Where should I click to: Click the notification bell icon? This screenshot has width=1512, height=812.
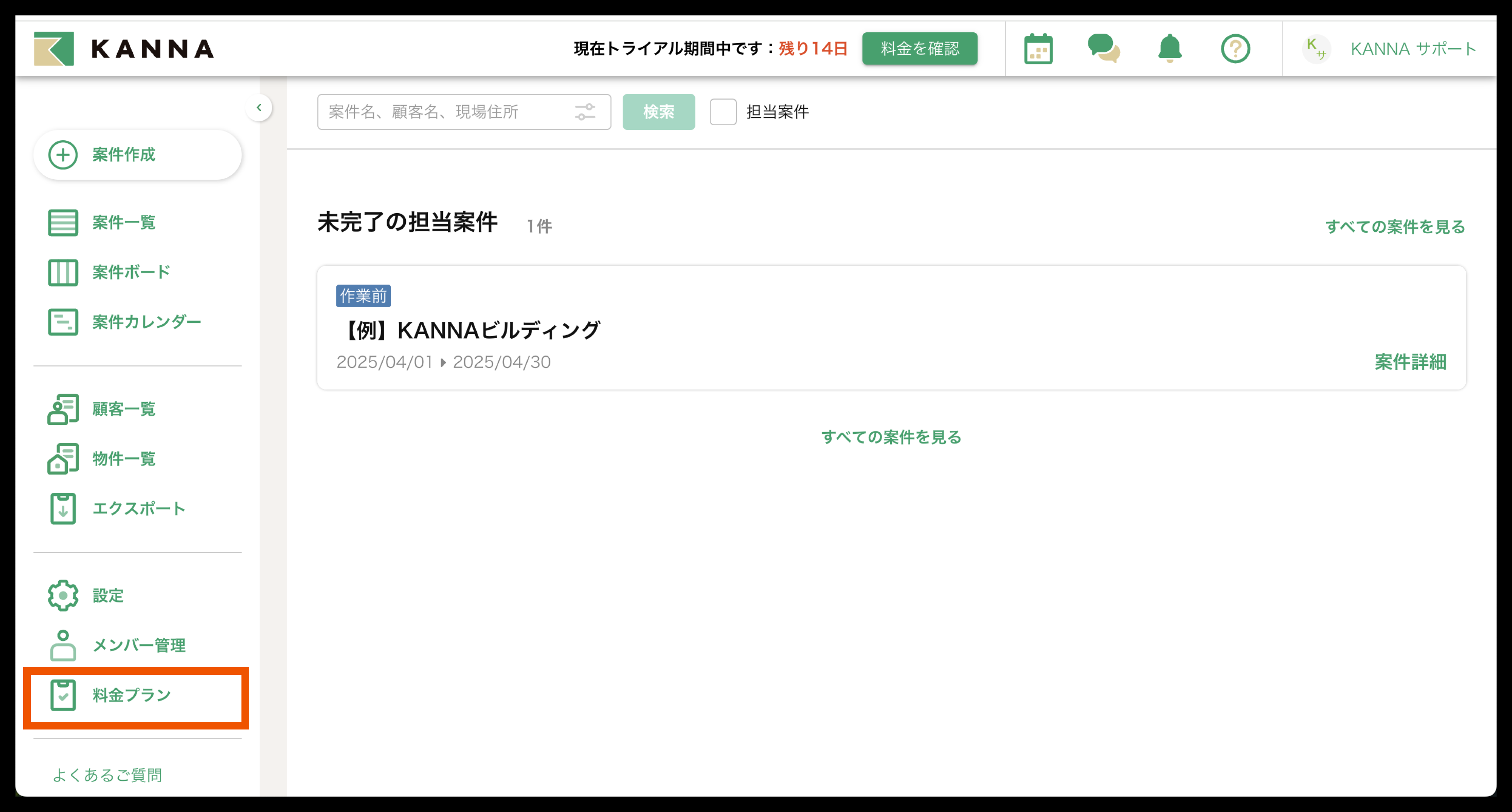[x=1169, y=49]
